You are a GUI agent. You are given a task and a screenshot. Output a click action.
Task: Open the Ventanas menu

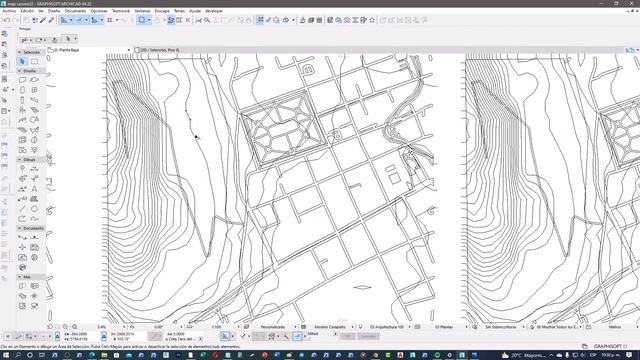[x=142, y=11]
